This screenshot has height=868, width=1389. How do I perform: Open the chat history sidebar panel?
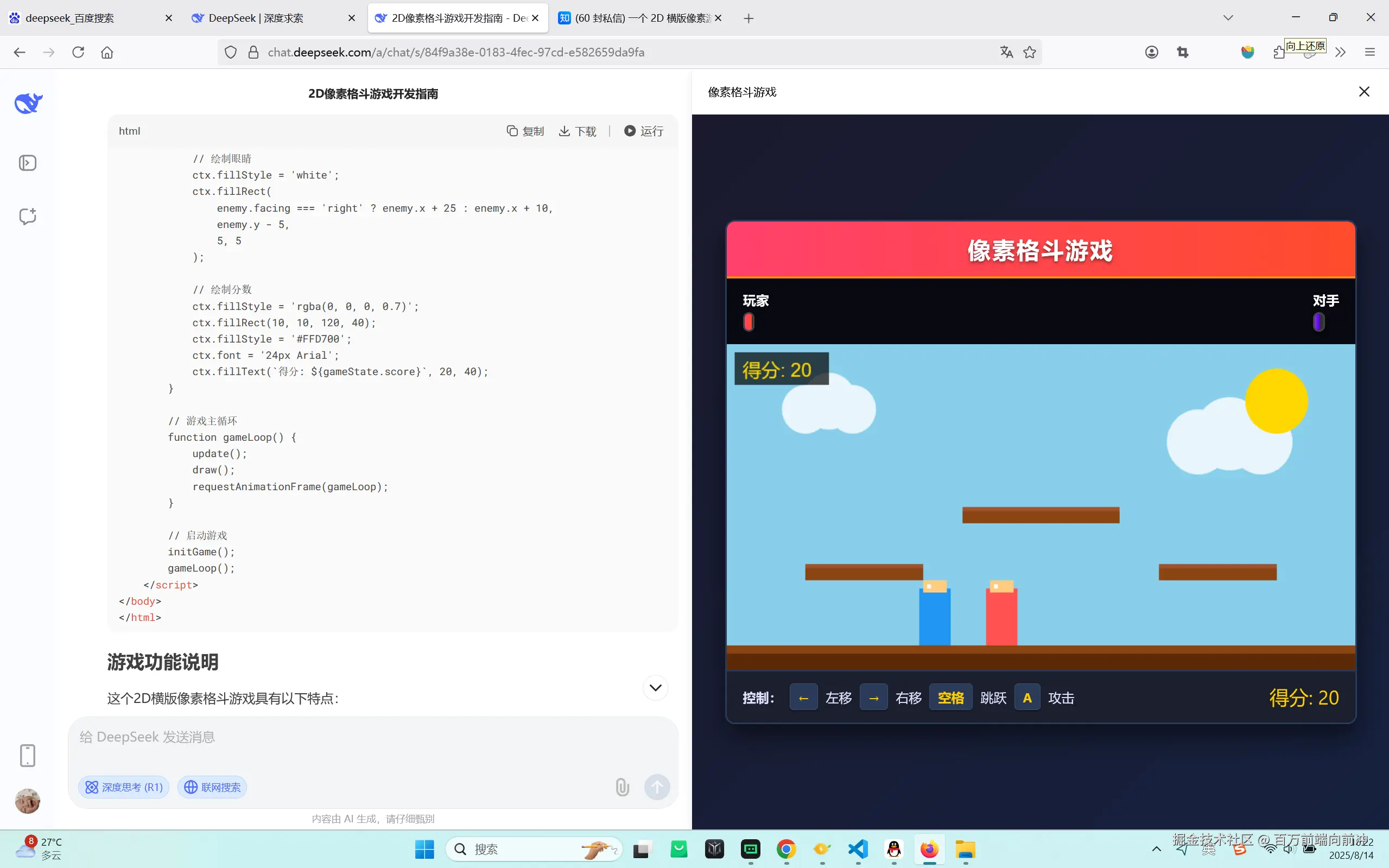(x=28, y=162)
